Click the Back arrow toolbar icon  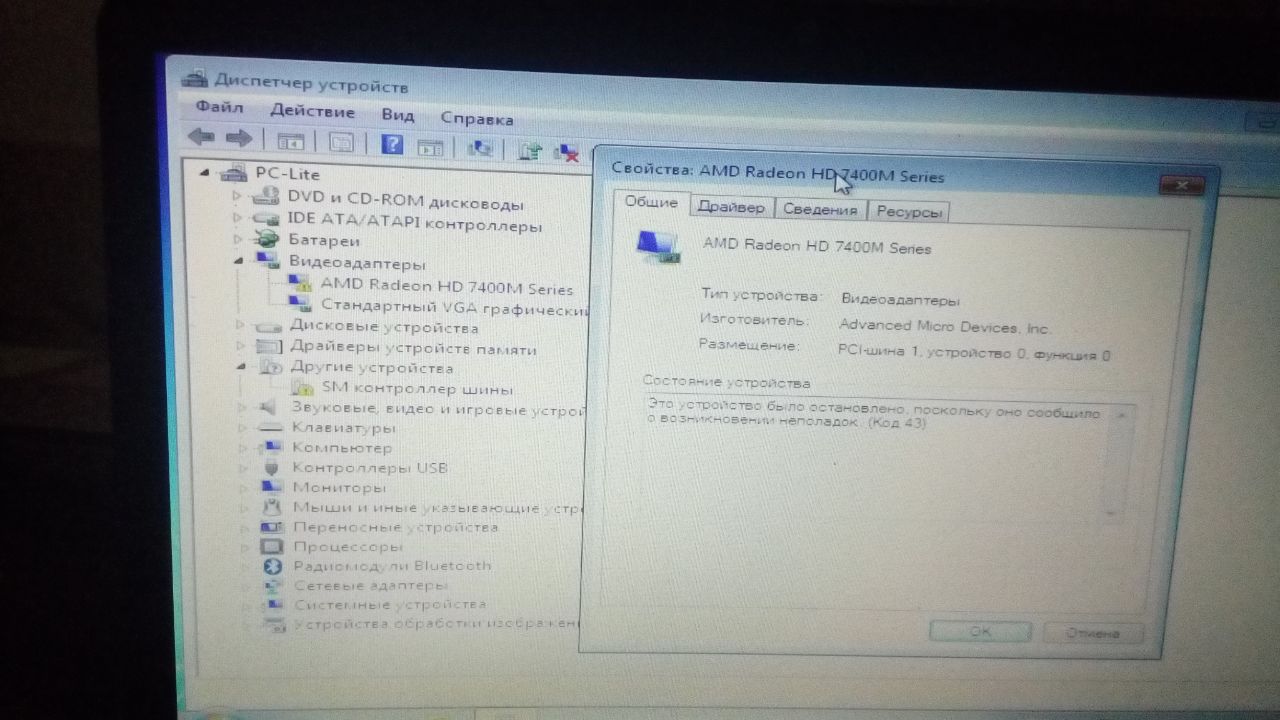(x=201, y=137)
